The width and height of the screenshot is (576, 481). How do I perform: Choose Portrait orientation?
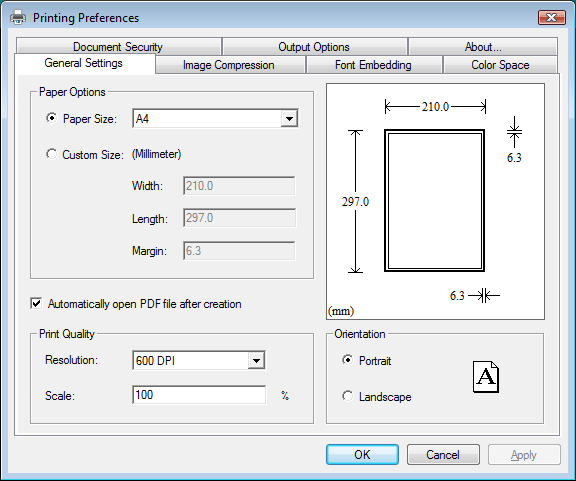[x=348, y=360]
